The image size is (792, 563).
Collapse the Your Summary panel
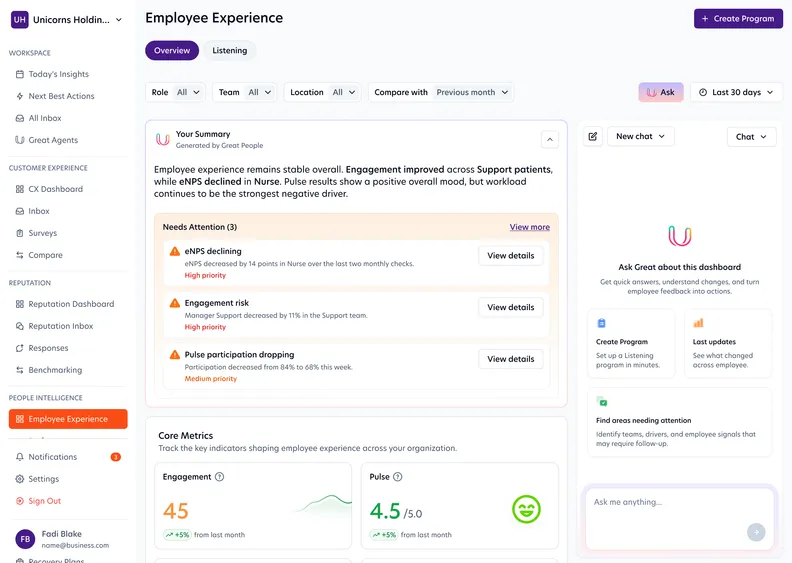click(x=550, y=139)
